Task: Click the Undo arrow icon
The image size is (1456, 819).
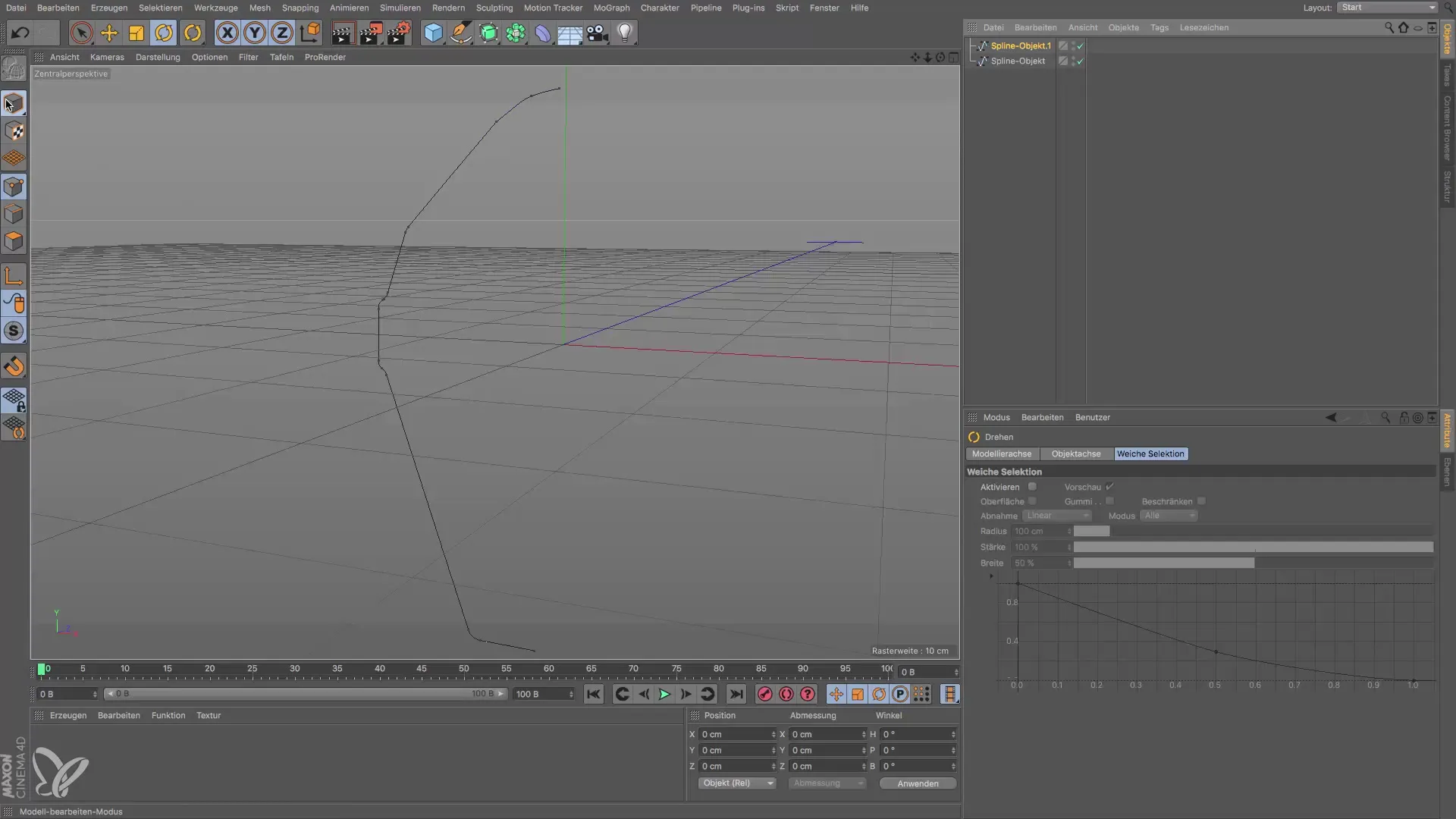Action: tap(20, 33)
